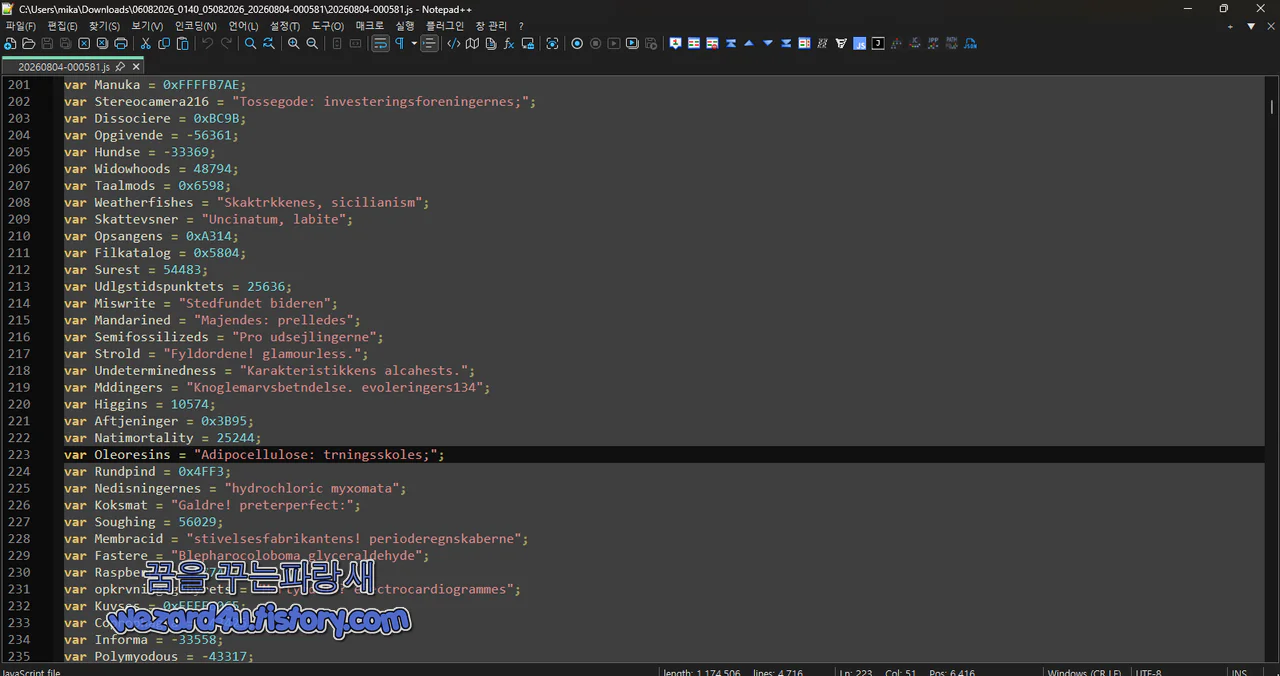Click the Copy icon
Viewport: 1280px width, 676px height.
(164, 44)
